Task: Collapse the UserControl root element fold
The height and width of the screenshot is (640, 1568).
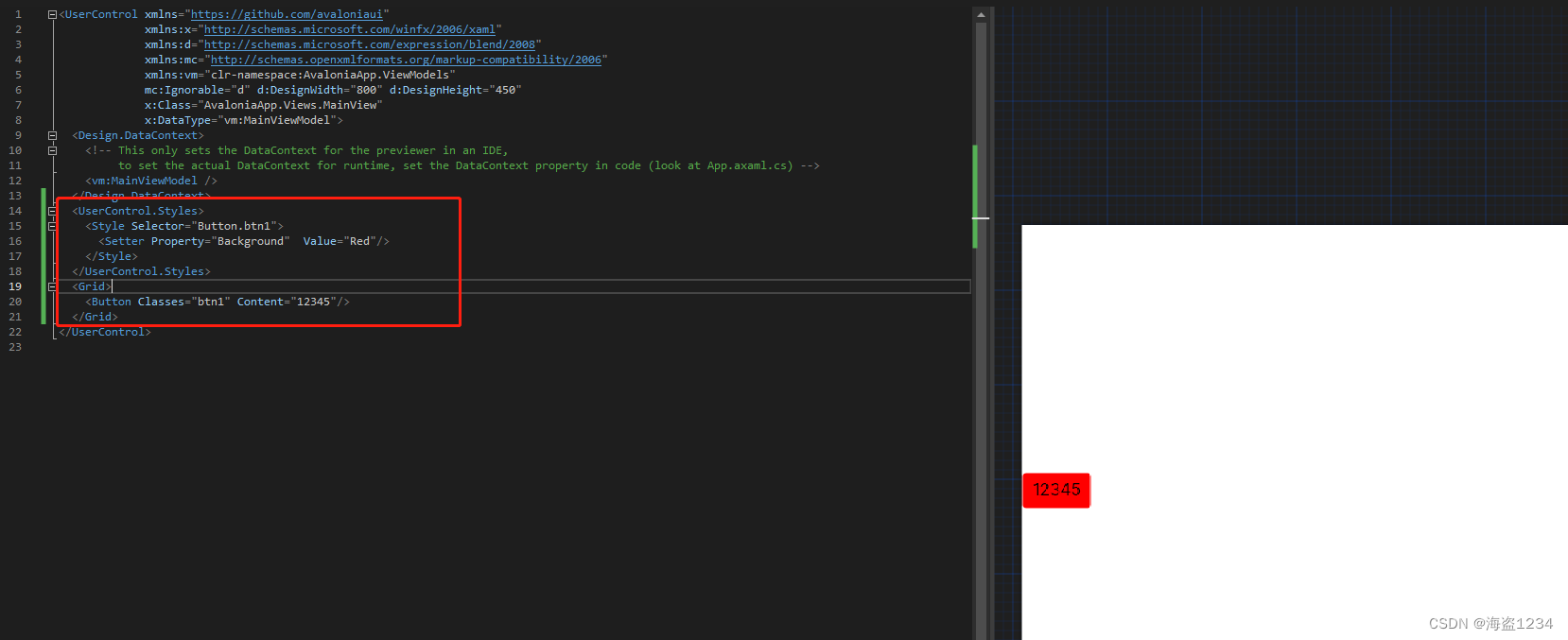Action: (x=52, y=14)
